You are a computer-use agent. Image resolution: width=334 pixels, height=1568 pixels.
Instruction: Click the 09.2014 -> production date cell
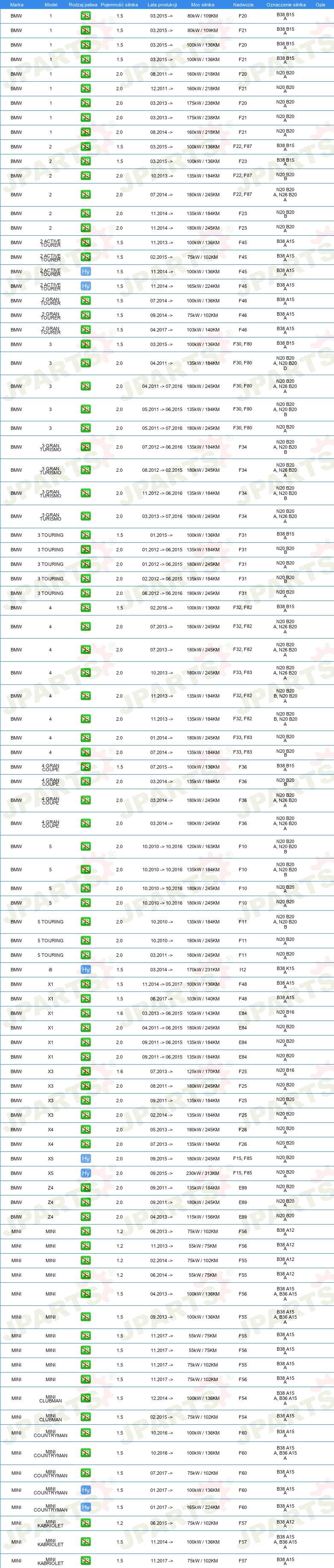click(162, 315)
